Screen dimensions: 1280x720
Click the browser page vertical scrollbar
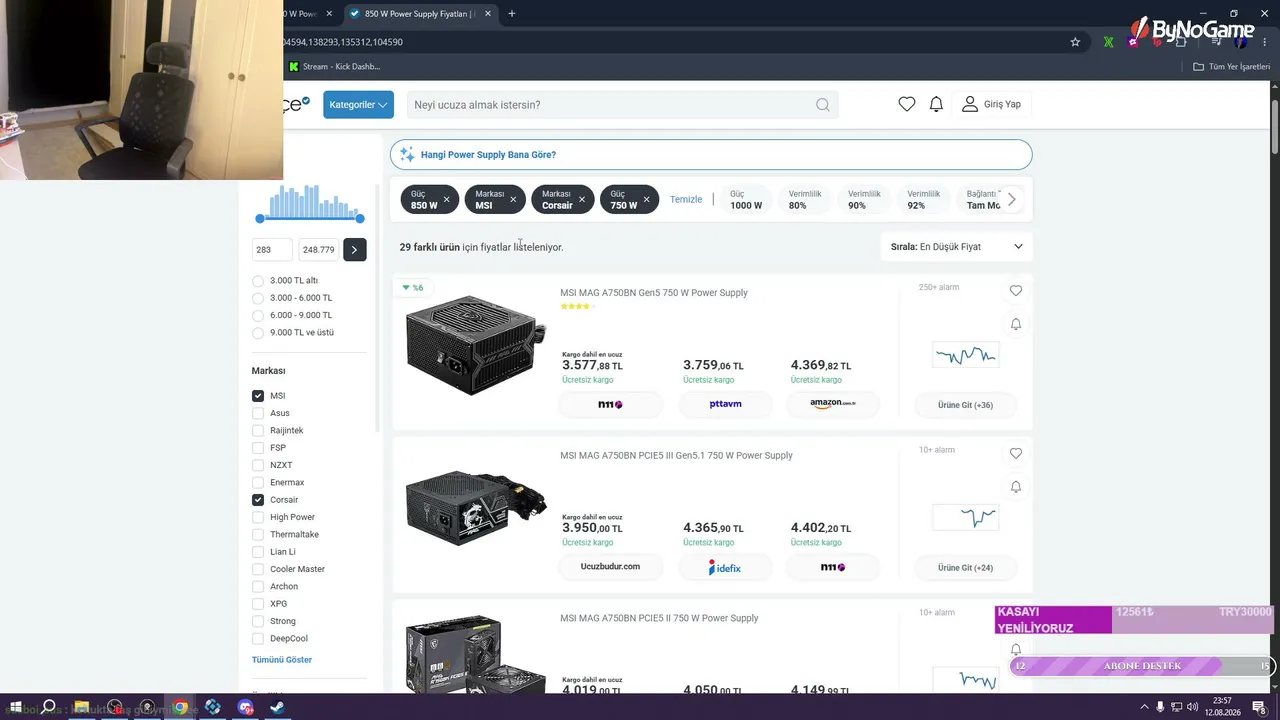(1275, 128)
